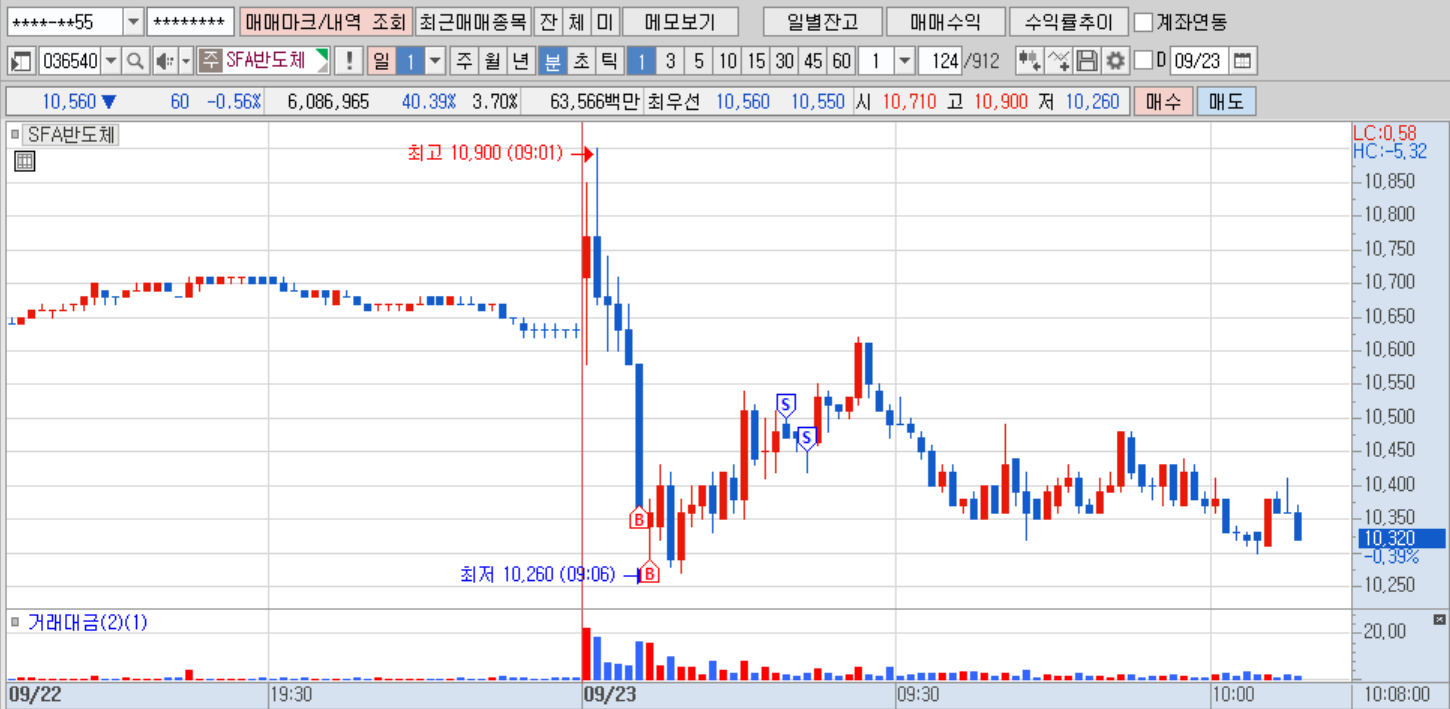Open the 일별잔고 button

pos(821,21)
